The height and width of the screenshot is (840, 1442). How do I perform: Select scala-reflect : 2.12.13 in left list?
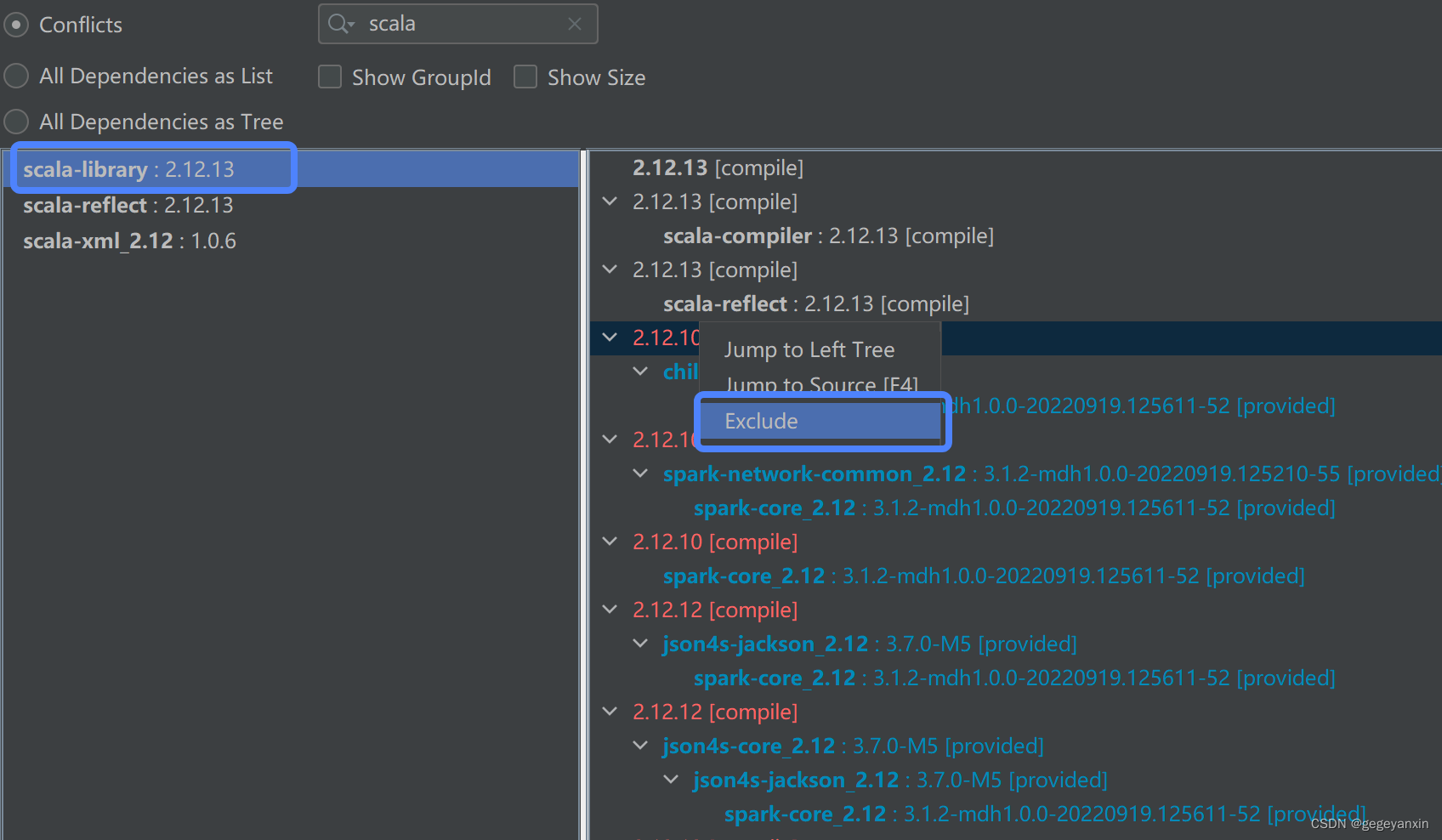[290, 205]
